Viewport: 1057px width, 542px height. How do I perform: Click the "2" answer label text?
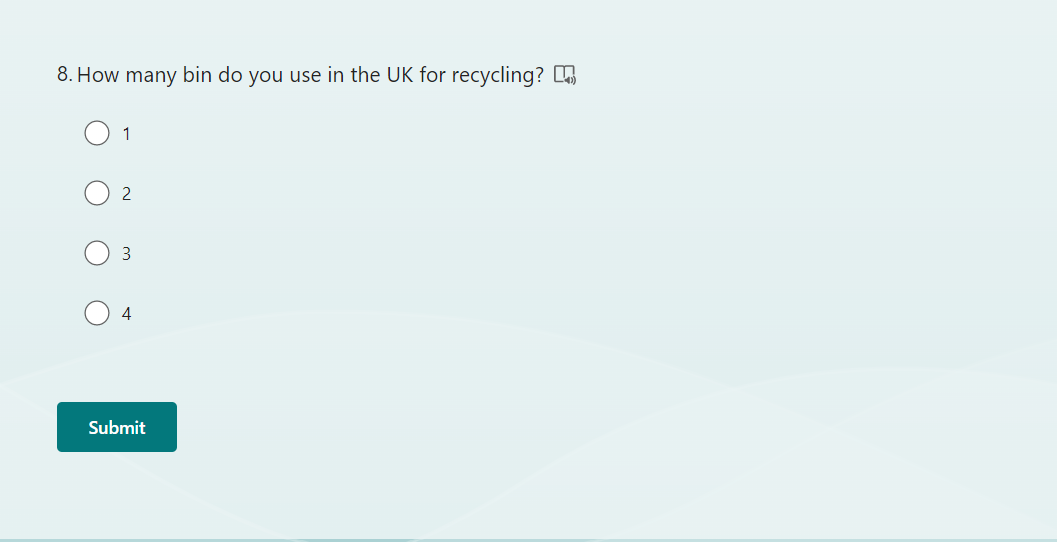point(126,194)
